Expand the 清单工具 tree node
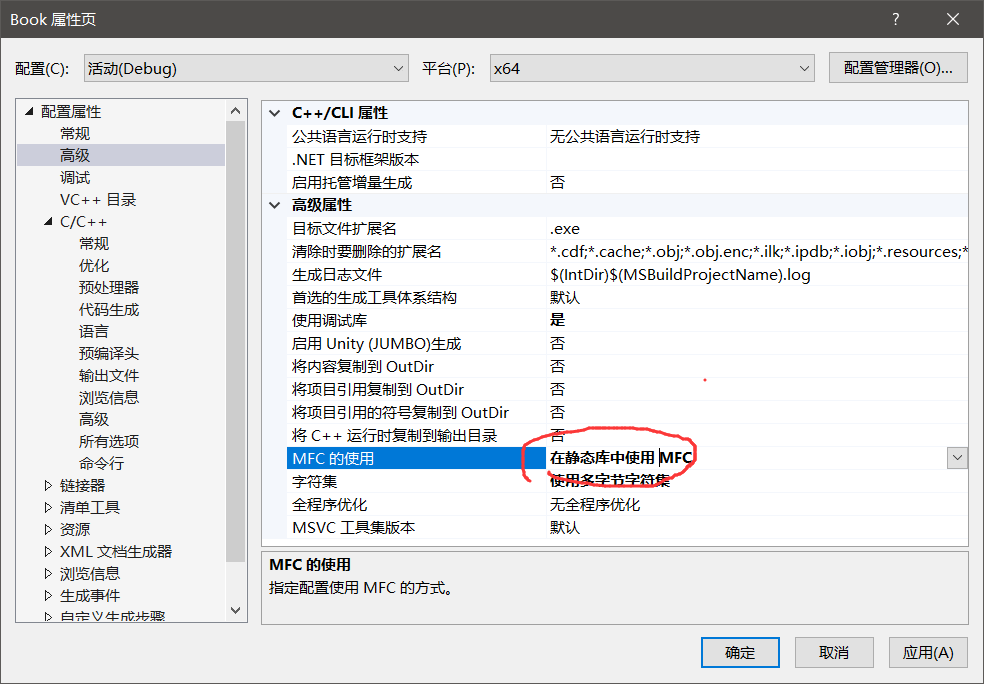984x684 pixels. pos(47,507)
